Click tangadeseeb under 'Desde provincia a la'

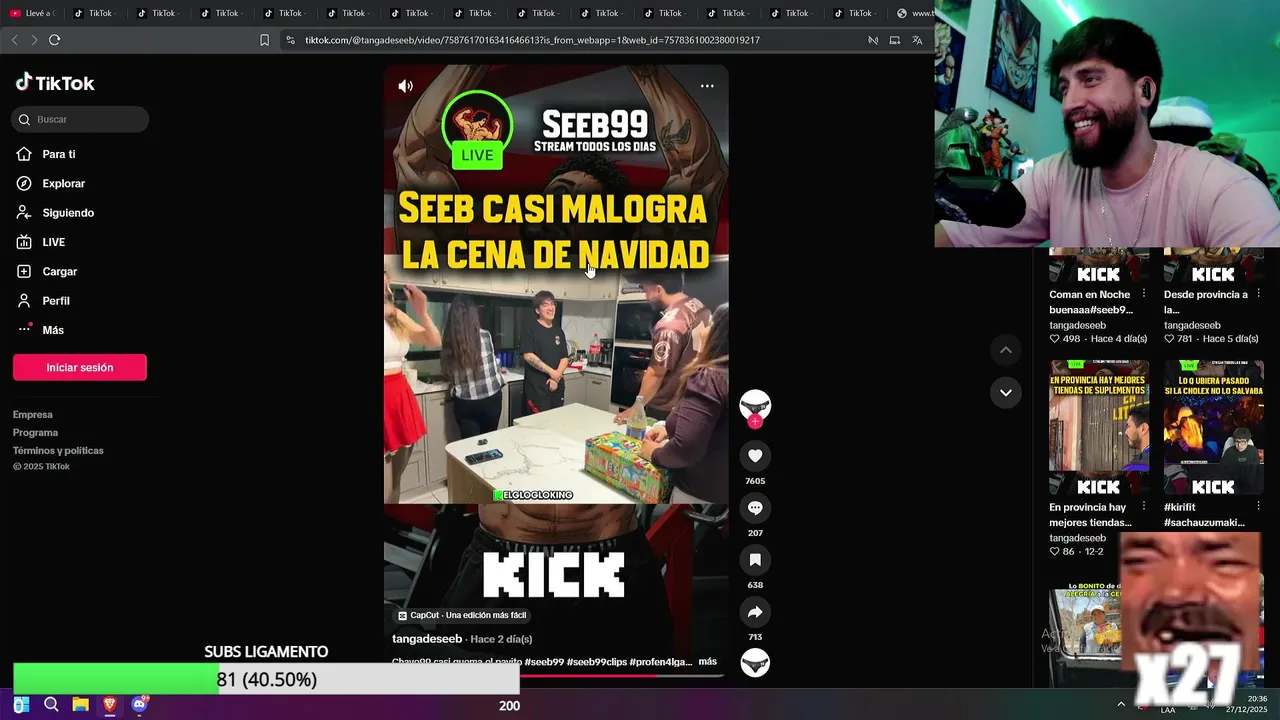[x=1192, y=325]
